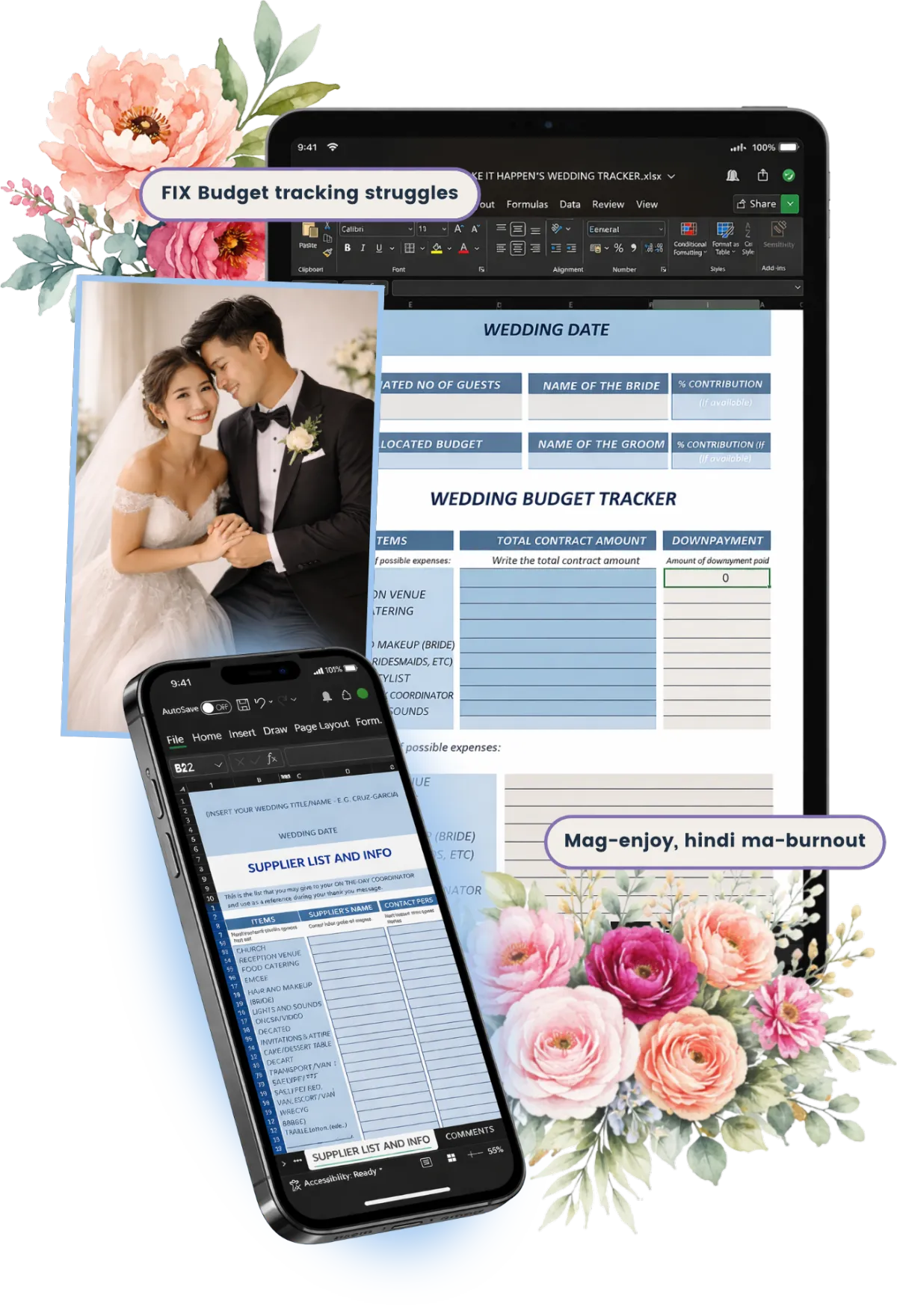This screenshot has width=897, height=1316.
Task: Open Format as Table on tablet ribbon
Action: tap(725, 239)
